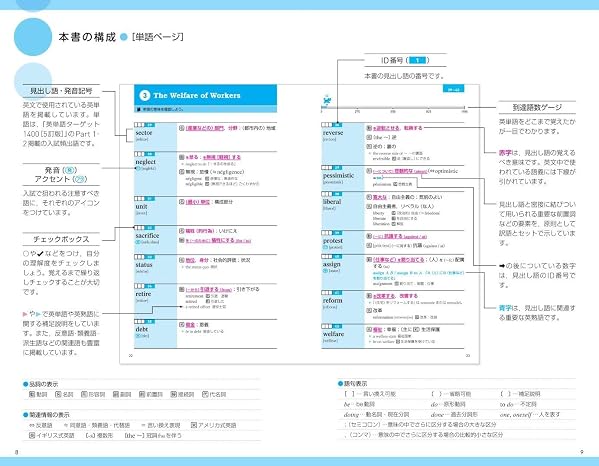Image resolution: width=599 pixels, height=466 pixels.
Task: Click the legend heading 関連情報の表示
Action: coord(50,414)
